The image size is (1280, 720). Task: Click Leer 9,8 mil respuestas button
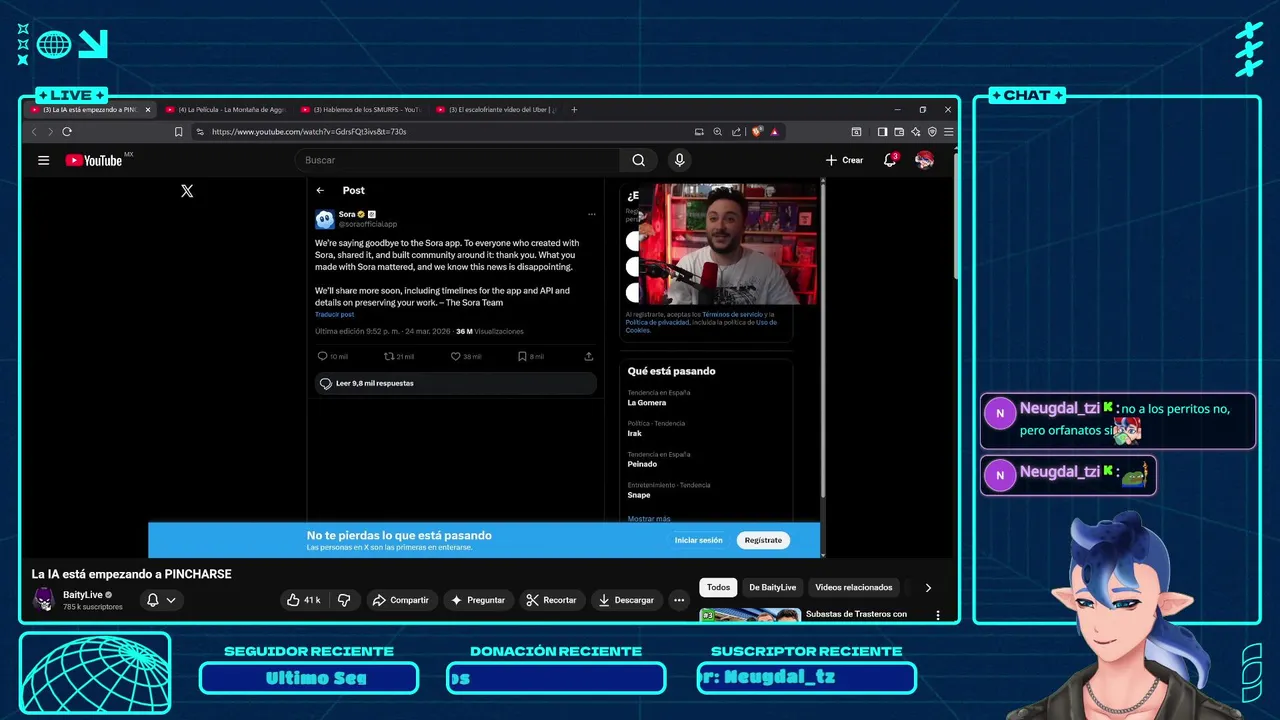coord(456,383)
